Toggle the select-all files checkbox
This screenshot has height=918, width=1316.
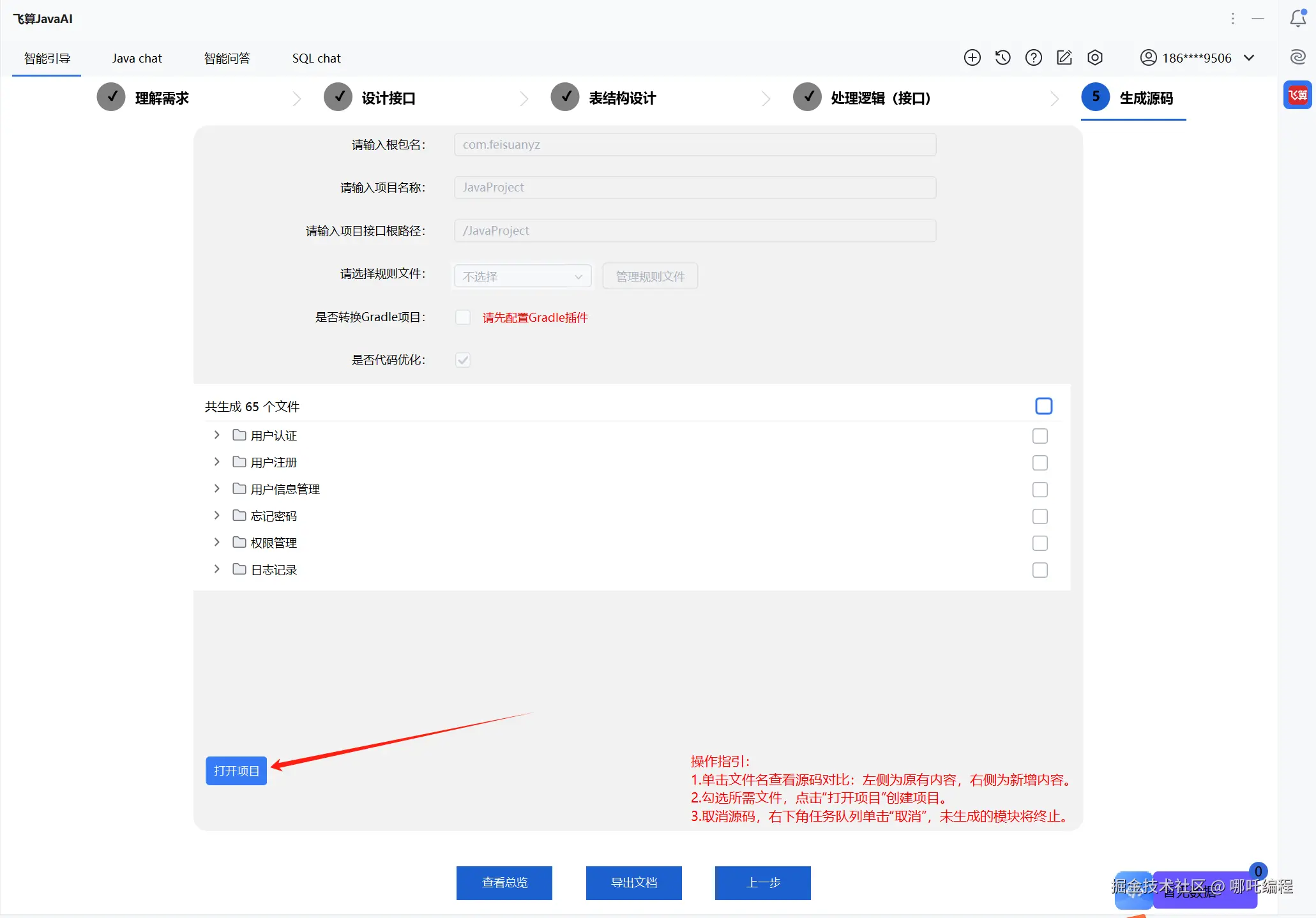(1043, 407)
